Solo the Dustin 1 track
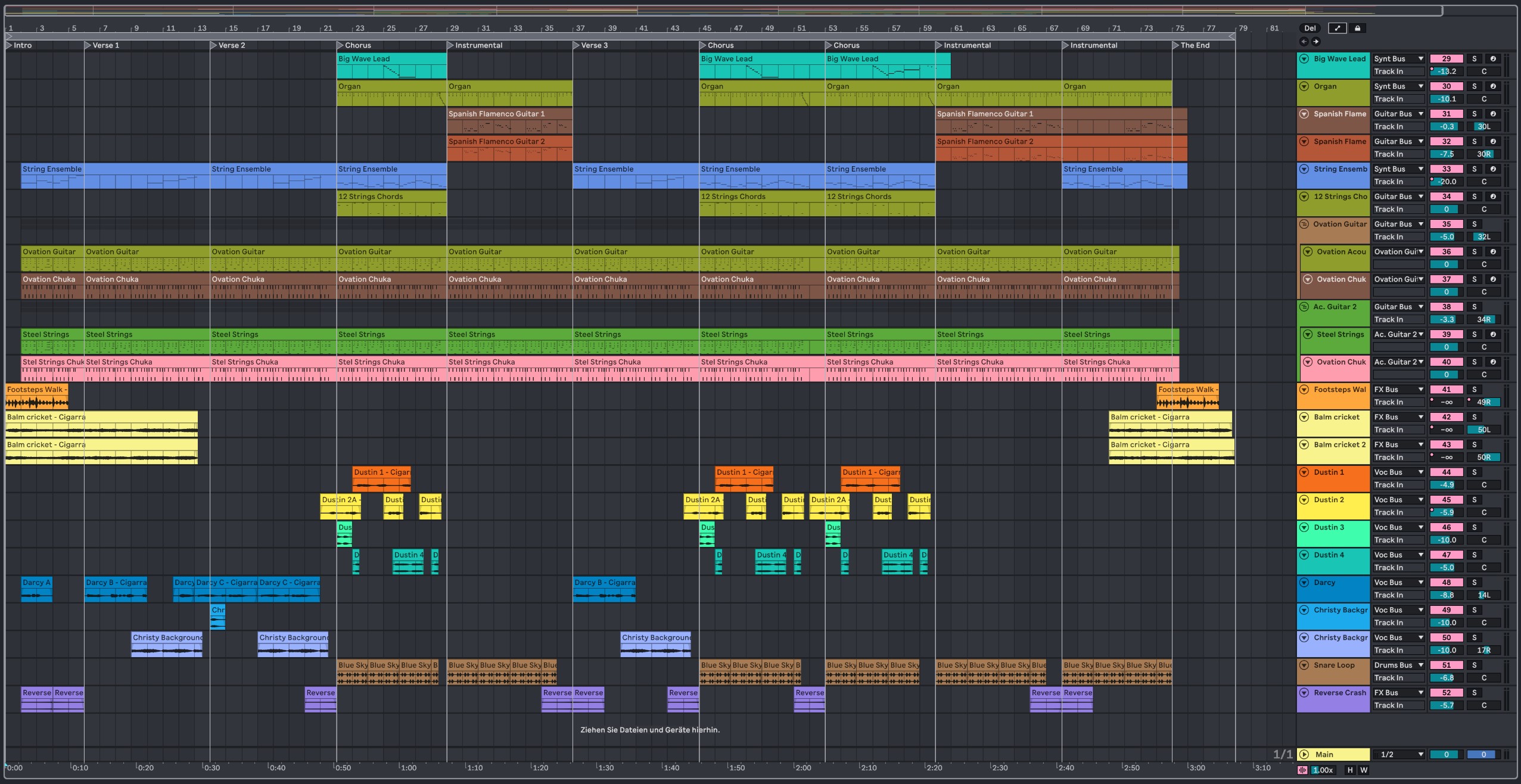Image resolution: width=1521 pixels, height=784 pixels. click(x=1475, y=472)
